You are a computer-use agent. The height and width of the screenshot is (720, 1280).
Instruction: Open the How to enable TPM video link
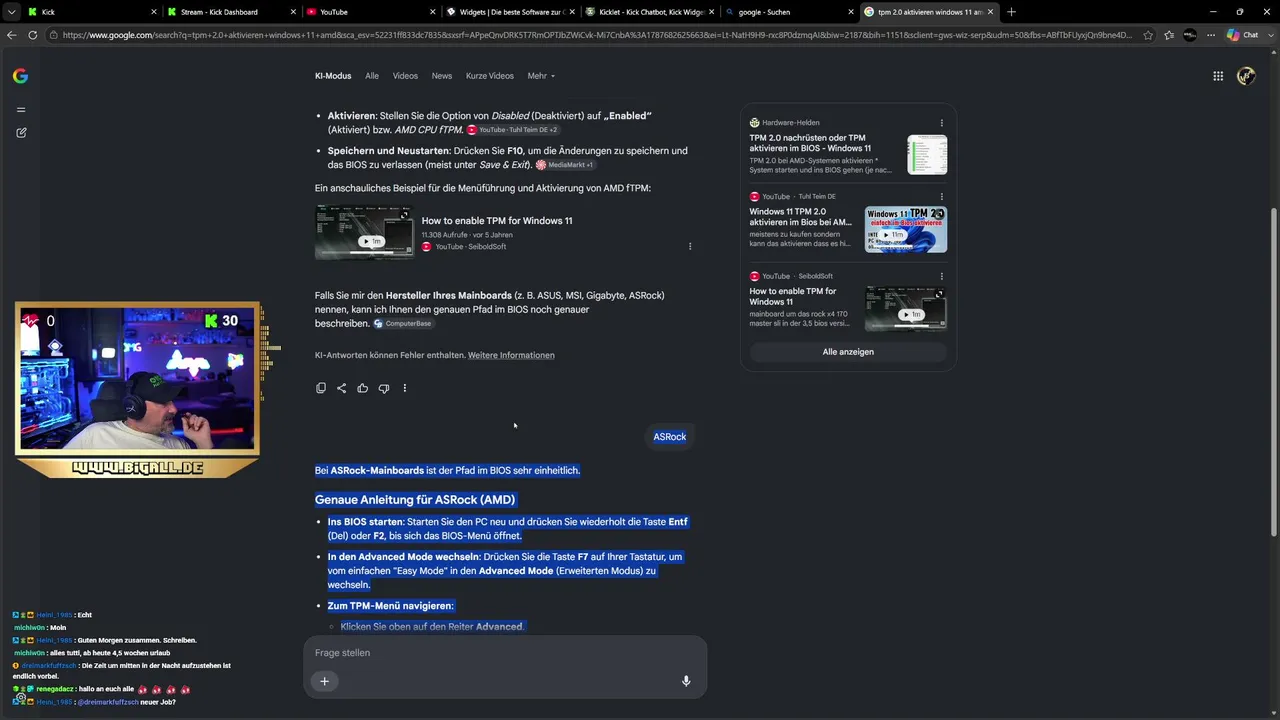point(497,221)
